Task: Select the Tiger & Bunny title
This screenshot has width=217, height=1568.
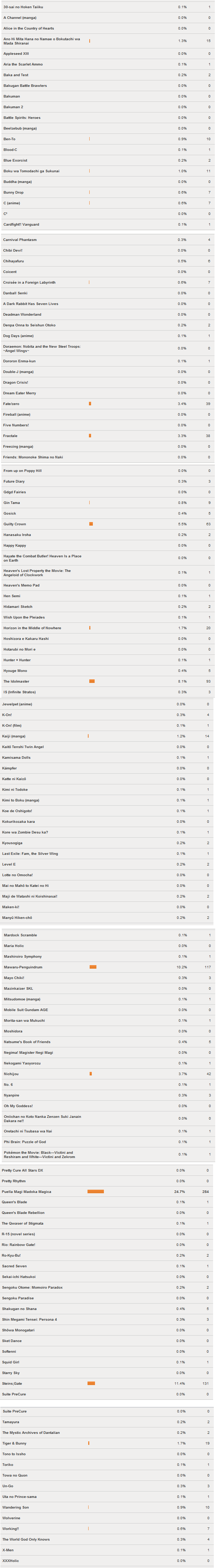Action: 15,1443
